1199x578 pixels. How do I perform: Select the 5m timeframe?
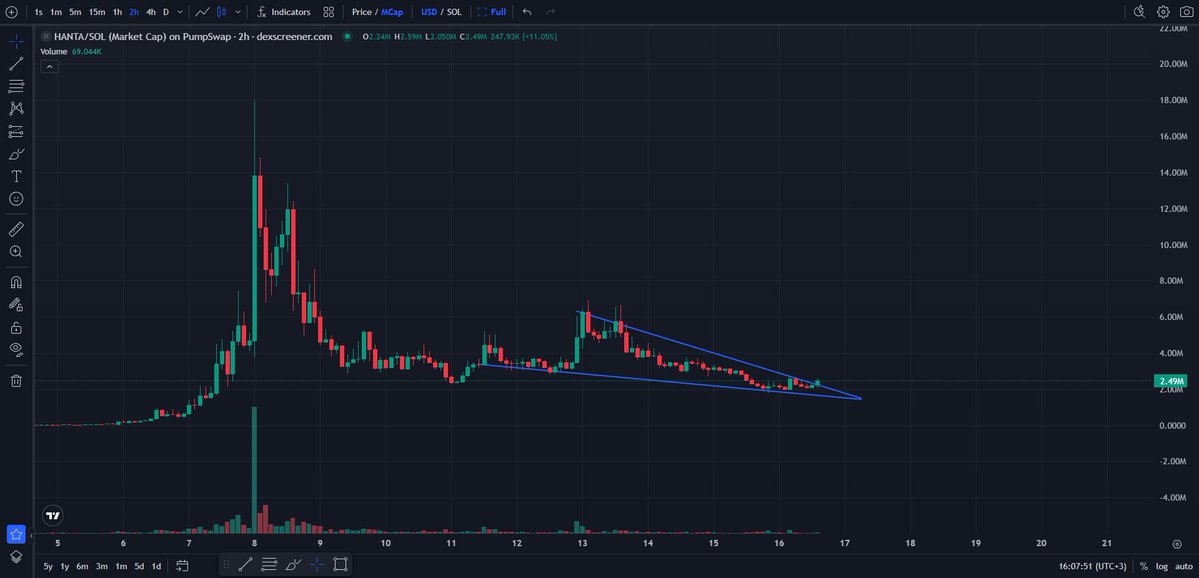point(75,12)
